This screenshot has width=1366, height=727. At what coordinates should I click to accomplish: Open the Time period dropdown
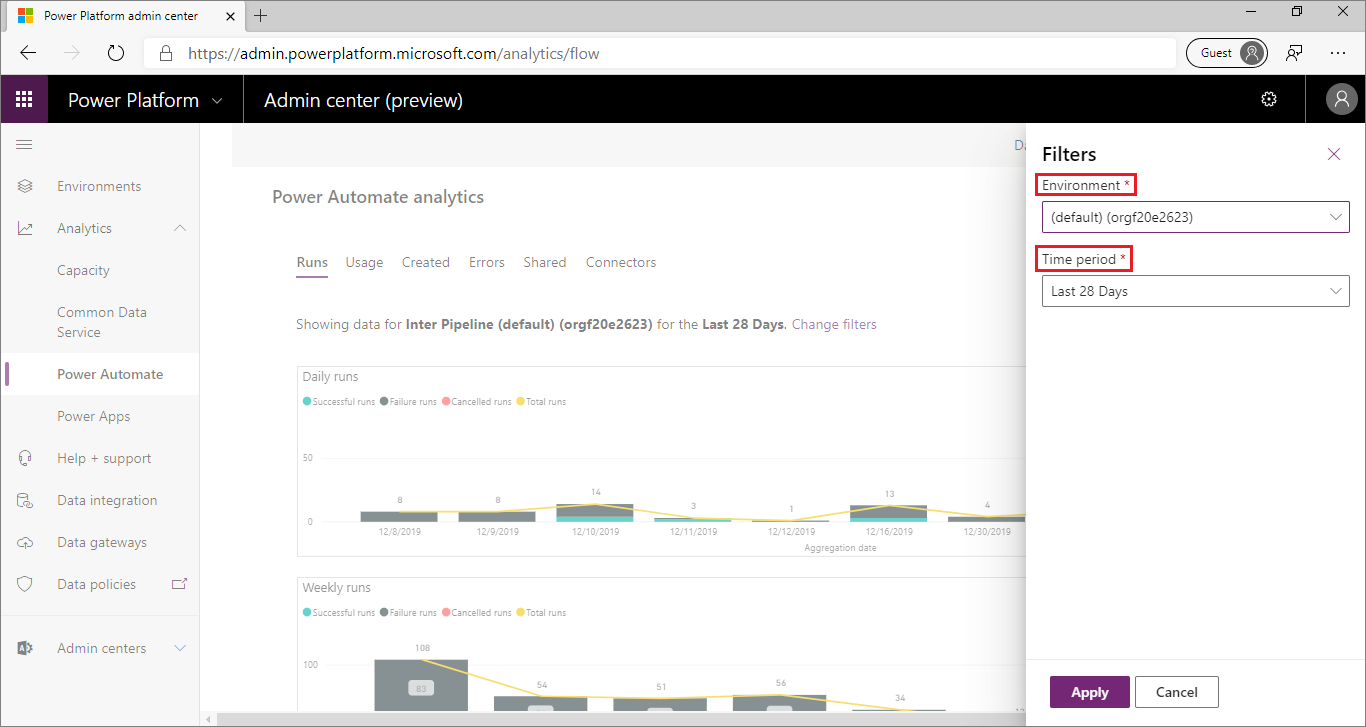[1195, 291]
